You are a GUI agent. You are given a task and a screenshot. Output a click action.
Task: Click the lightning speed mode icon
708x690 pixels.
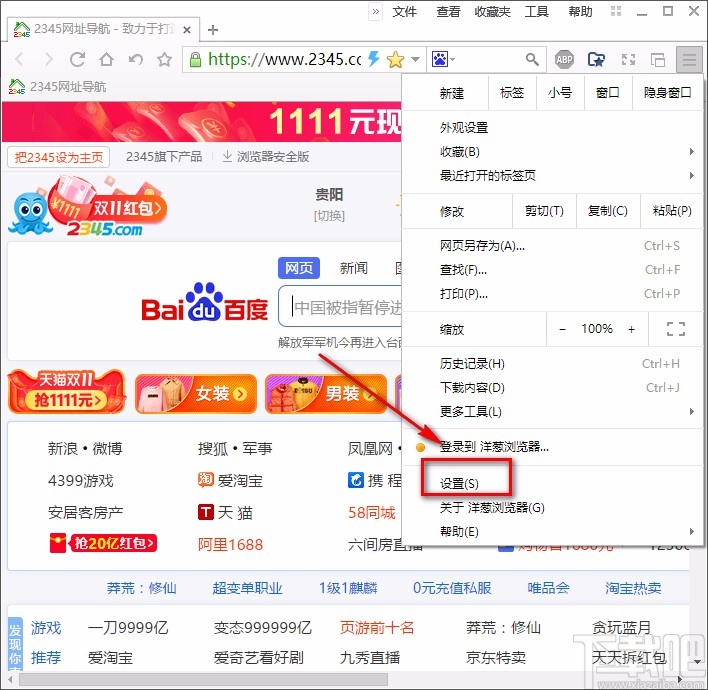[373, 59]
